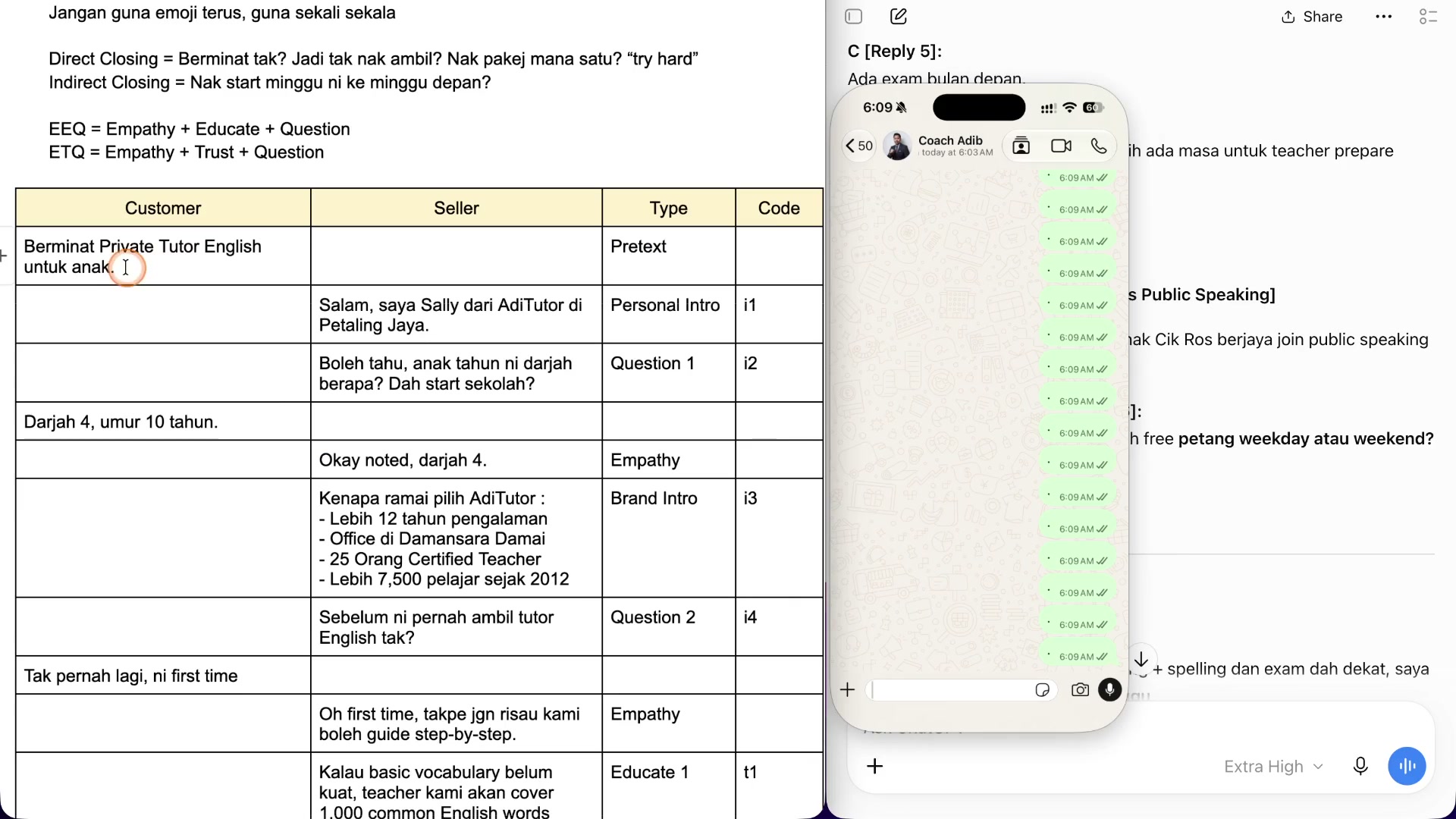Click 'Tak pernah lagi, ni first time' cell
The image size is (1456, 819).
(x=163, y=676)
